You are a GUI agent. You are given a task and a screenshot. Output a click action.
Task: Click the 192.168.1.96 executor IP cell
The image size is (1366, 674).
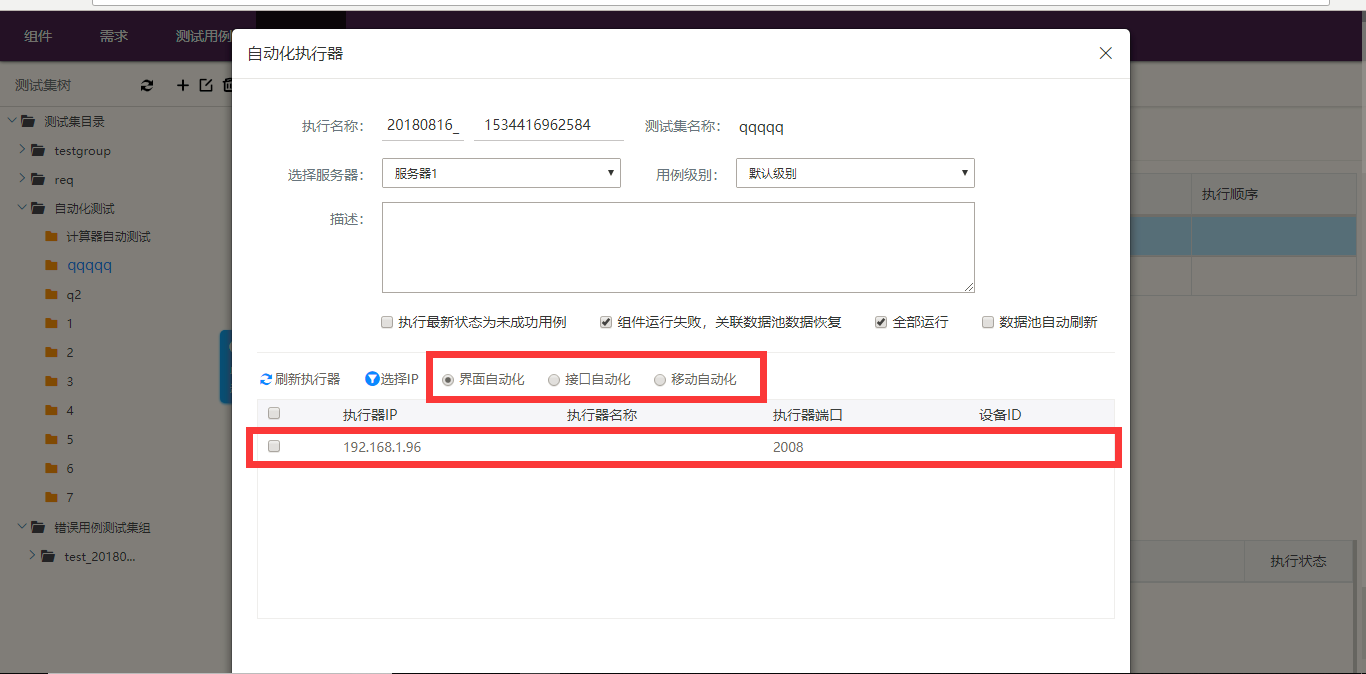click(382, 447)
